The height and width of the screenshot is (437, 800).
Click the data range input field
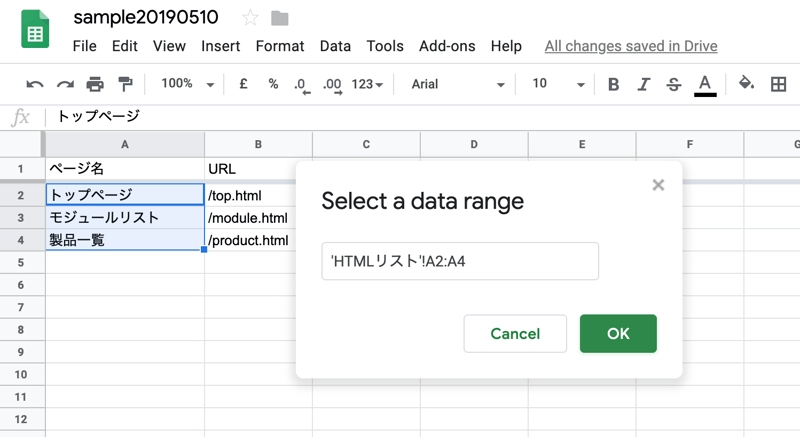(x=460, y=261)
